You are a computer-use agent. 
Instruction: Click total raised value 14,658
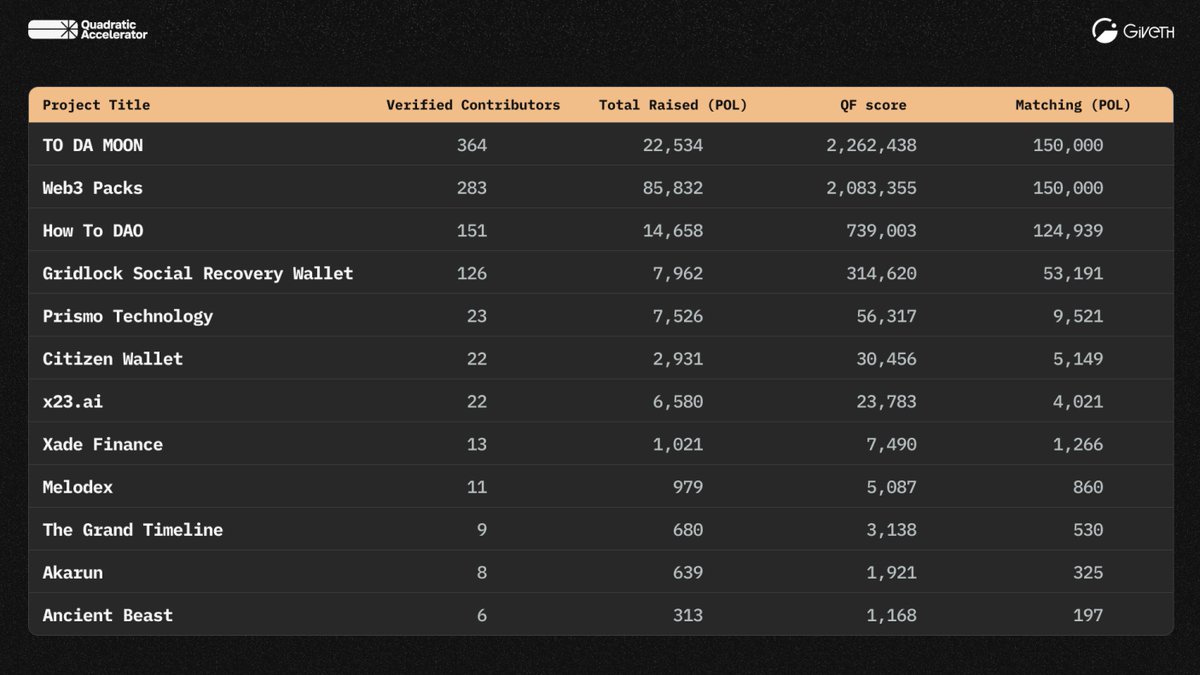click(673, 231)
